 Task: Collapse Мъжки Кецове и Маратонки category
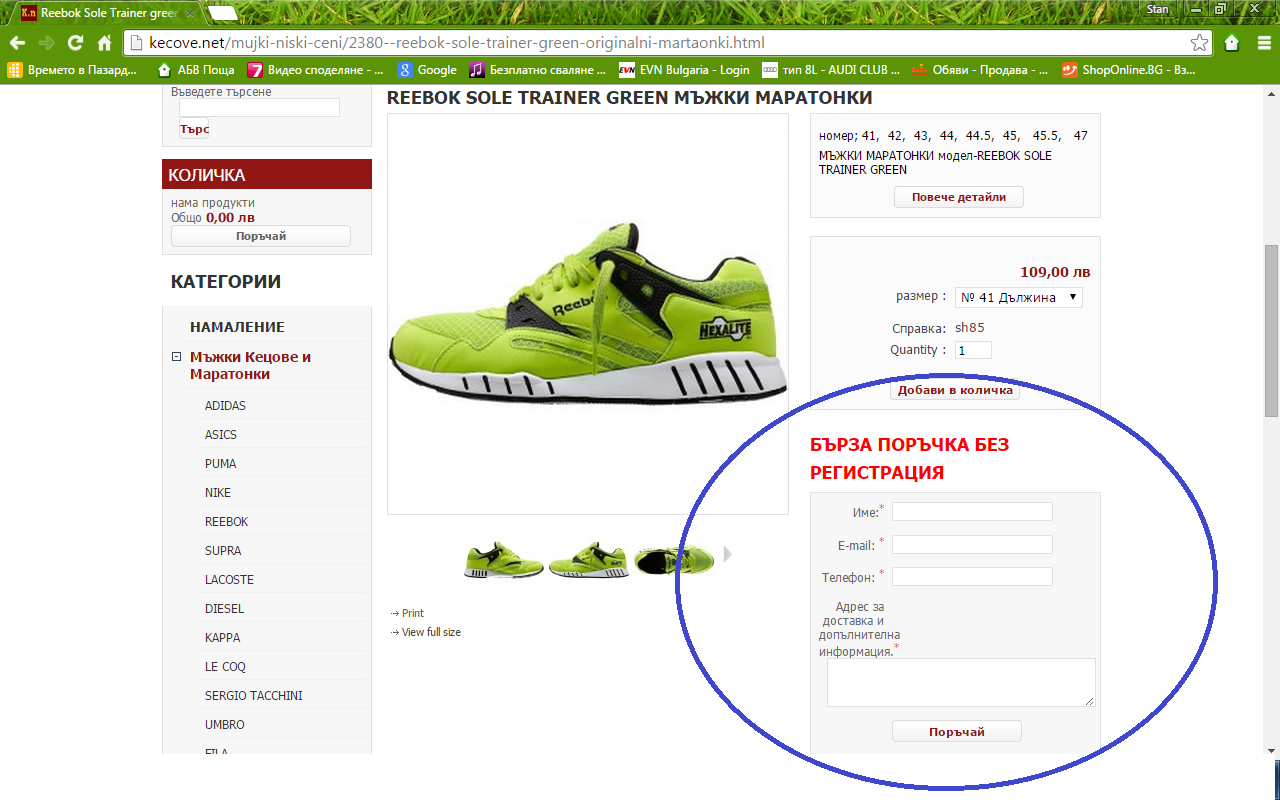(x=176, y=357)
